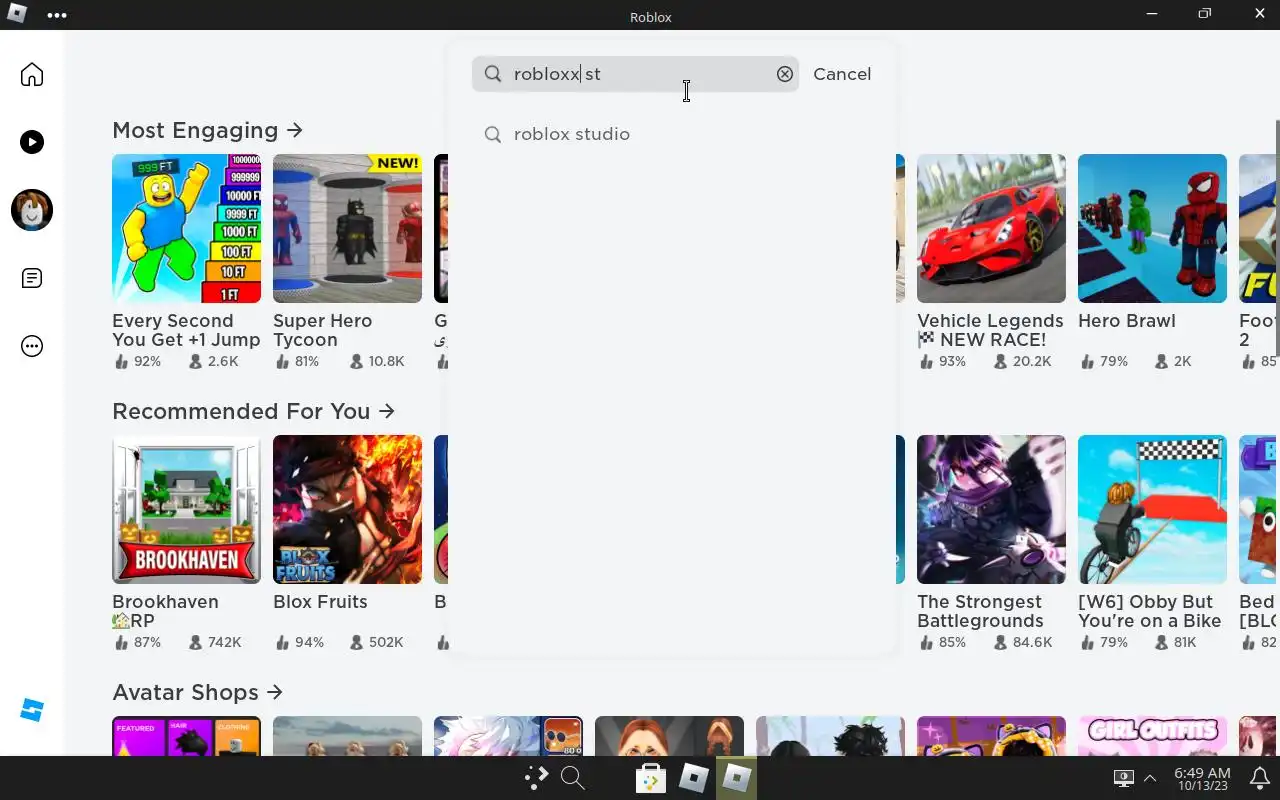1280x800 pixels.
Task: Open the notifications bell icon
Action: (x=1258, y=778)
